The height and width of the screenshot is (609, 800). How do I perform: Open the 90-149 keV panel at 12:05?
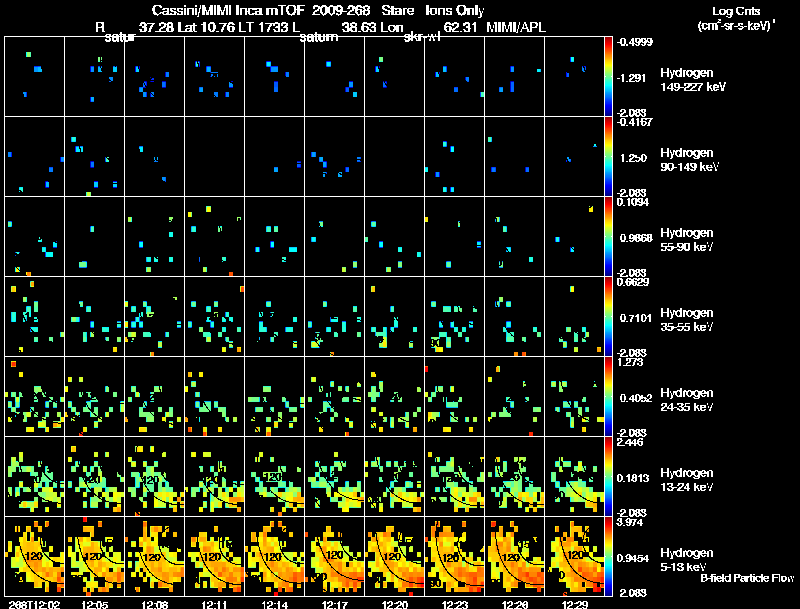coord(94,156)
